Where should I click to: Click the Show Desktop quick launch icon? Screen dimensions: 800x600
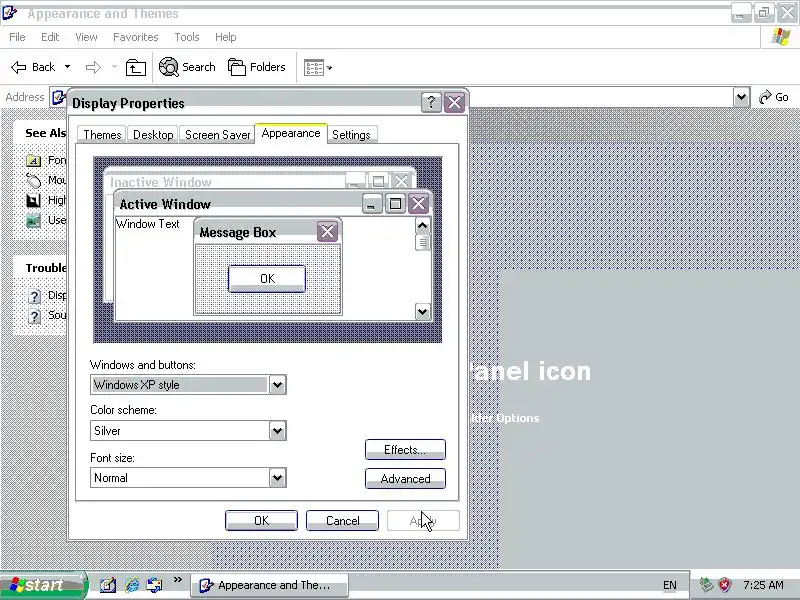108,585
